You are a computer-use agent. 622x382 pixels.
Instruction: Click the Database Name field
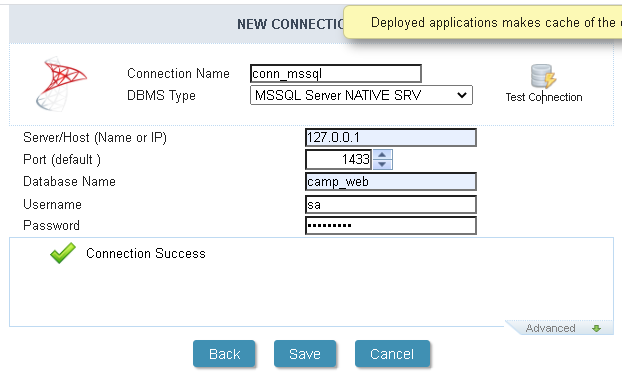391,182
